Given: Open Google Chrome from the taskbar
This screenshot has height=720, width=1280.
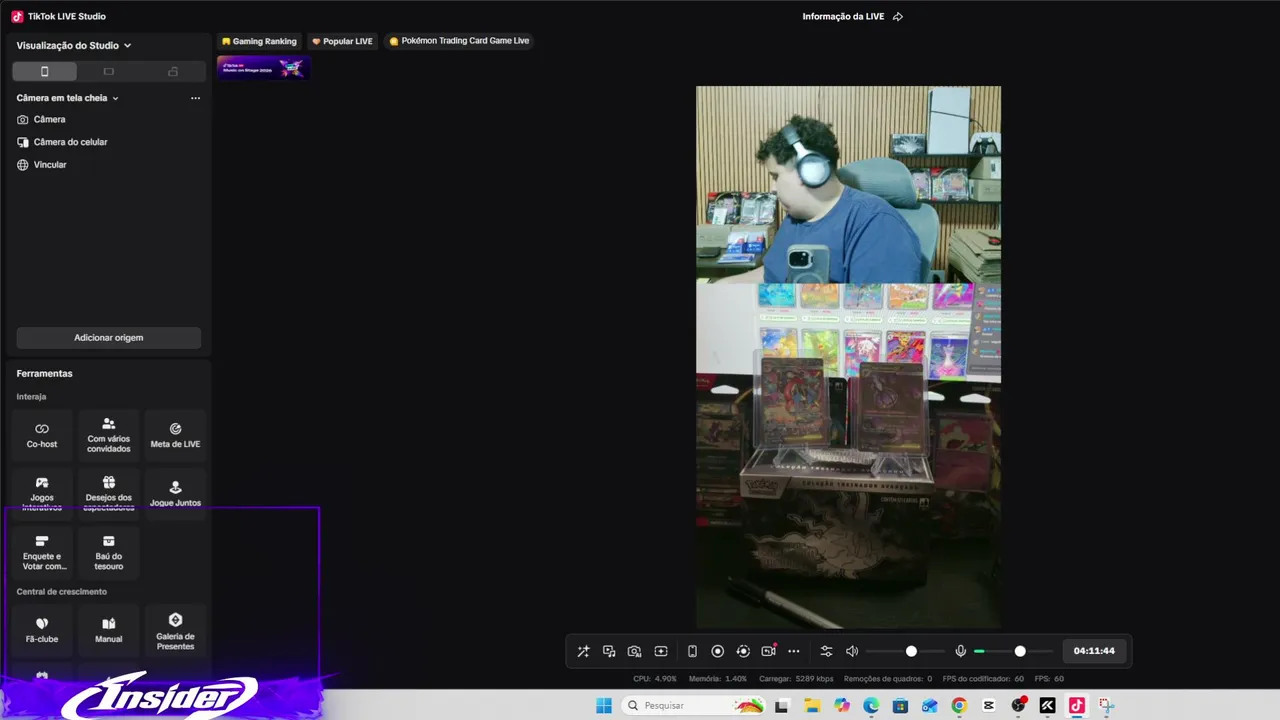Looking at the screenshot, I should click(959, 705).
